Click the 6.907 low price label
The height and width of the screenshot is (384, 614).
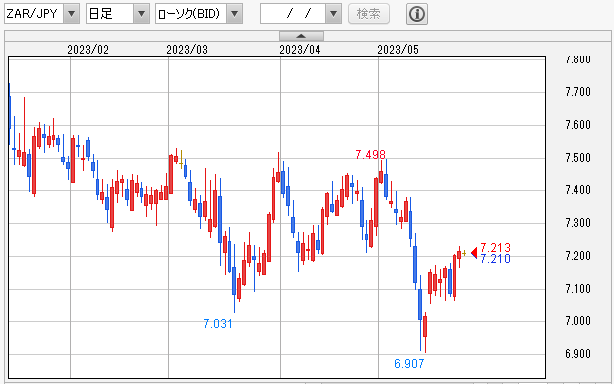click(409, 364)
